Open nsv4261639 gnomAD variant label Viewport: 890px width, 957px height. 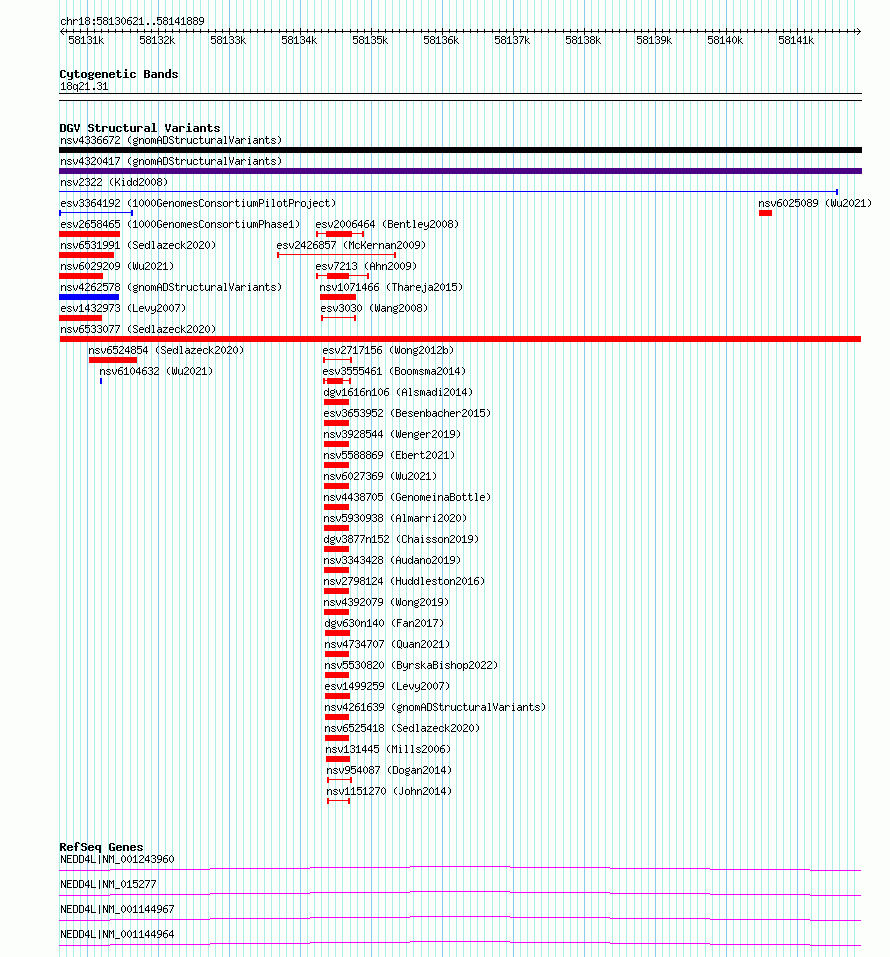pyautogui.click(x=435, y=707)
